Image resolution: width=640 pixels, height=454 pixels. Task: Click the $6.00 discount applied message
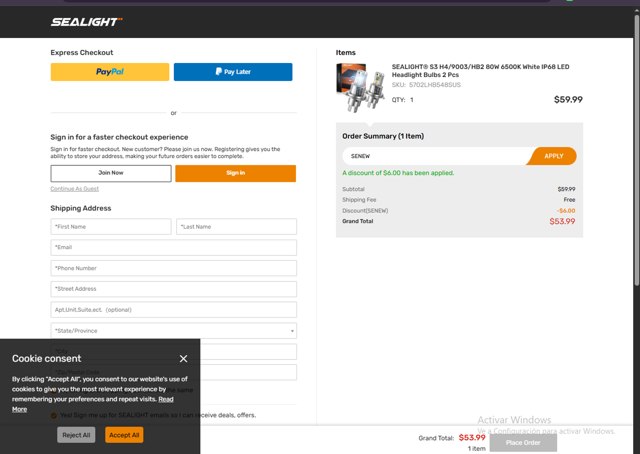coord(398,173)
